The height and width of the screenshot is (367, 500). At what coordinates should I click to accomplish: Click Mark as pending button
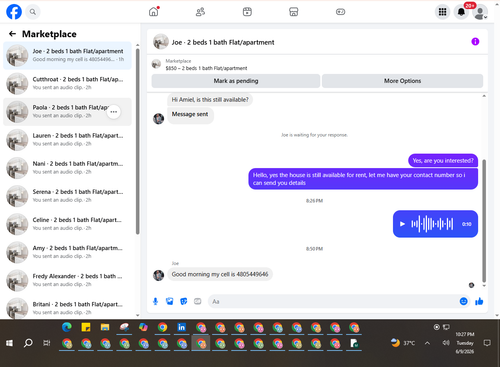(236, 81)
